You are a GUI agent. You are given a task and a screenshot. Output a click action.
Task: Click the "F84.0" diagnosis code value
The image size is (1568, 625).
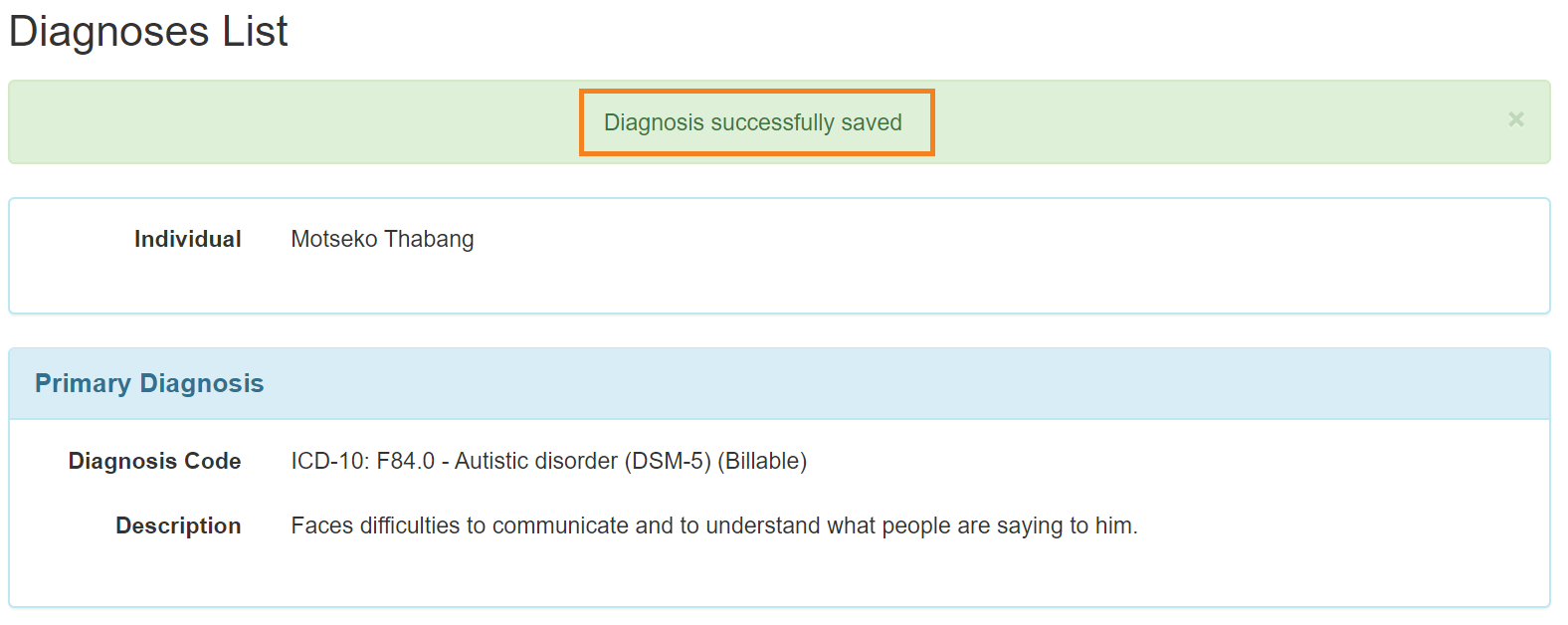(x=406, y=461)
